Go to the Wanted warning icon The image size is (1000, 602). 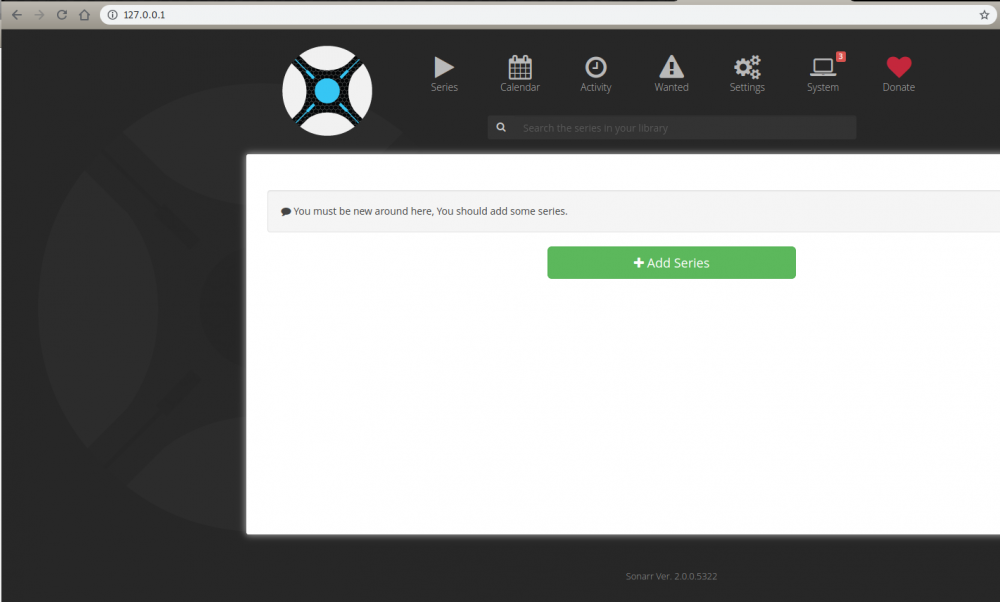click(671, 66)
